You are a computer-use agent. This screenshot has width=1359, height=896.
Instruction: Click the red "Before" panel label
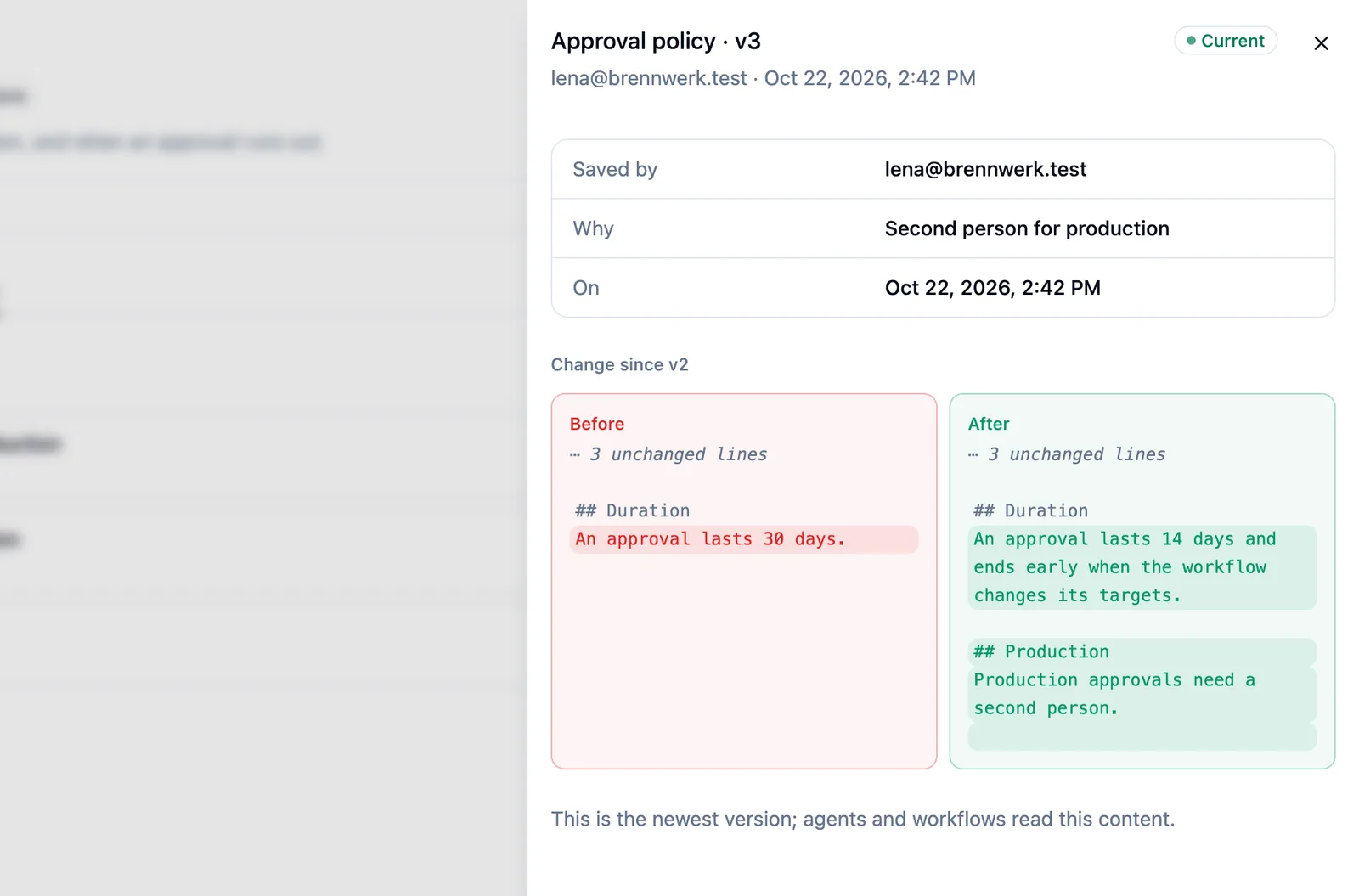pyautogui.click(x=597, y=424)
